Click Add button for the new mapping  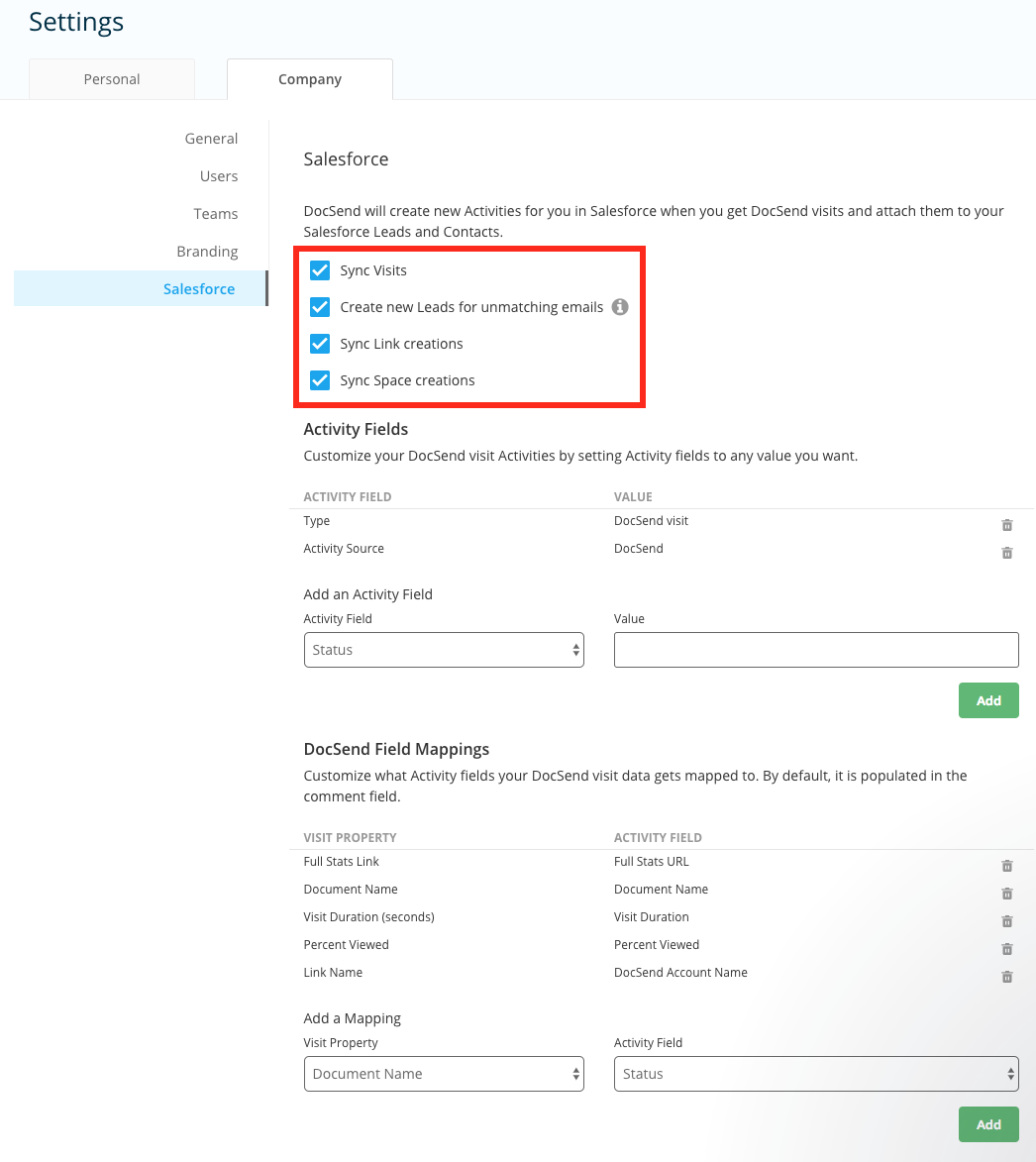[x=988, y=1124]
